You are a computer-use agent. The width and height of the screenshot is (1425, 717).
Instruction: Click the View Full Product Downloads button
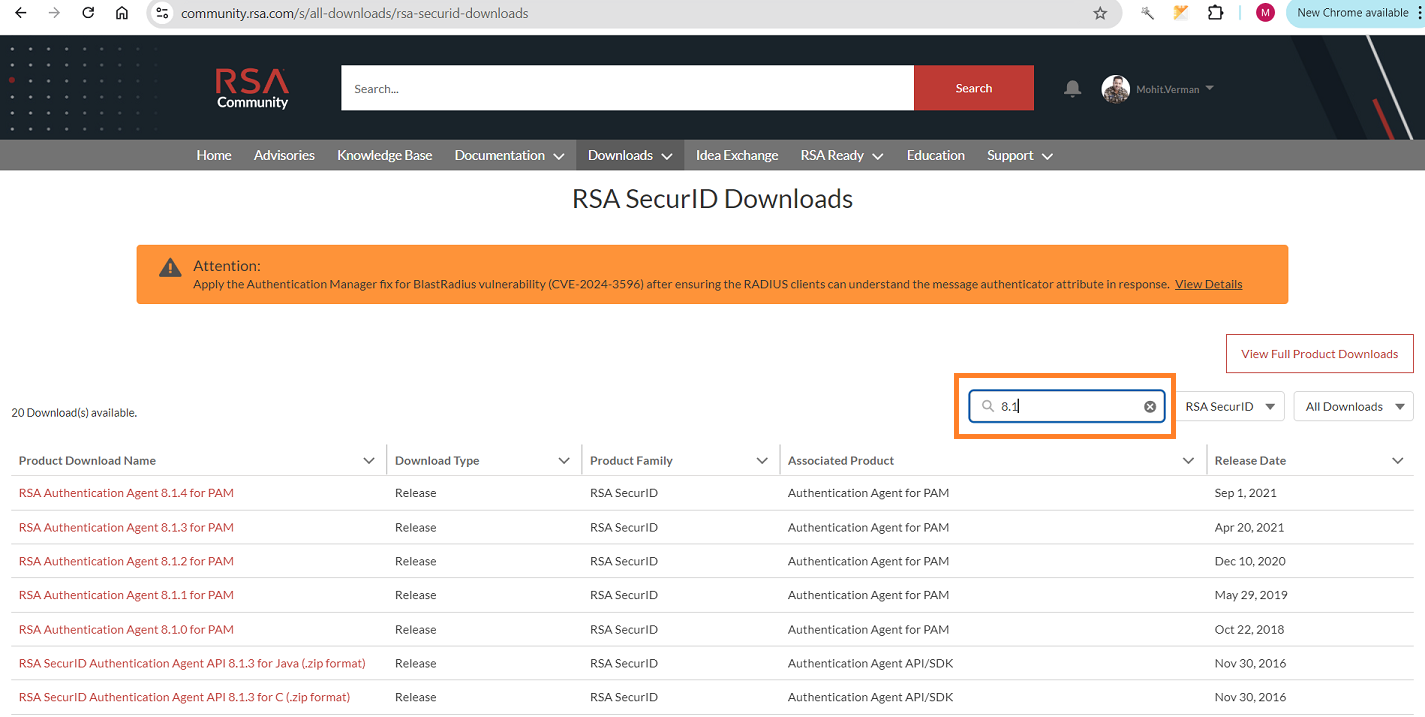[1319, 353]
